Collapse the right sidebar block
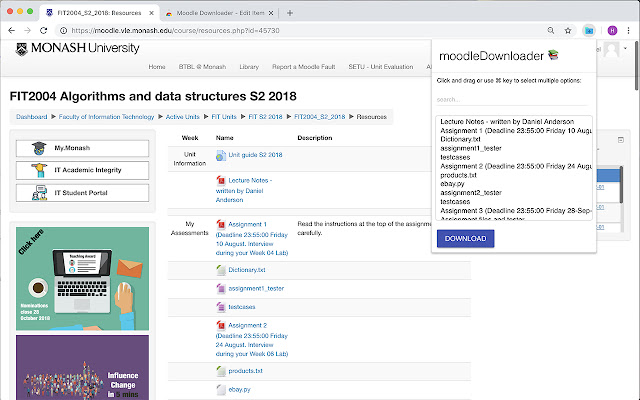The width and height of the screenshot is (640, 400). (x=620, y=141)
